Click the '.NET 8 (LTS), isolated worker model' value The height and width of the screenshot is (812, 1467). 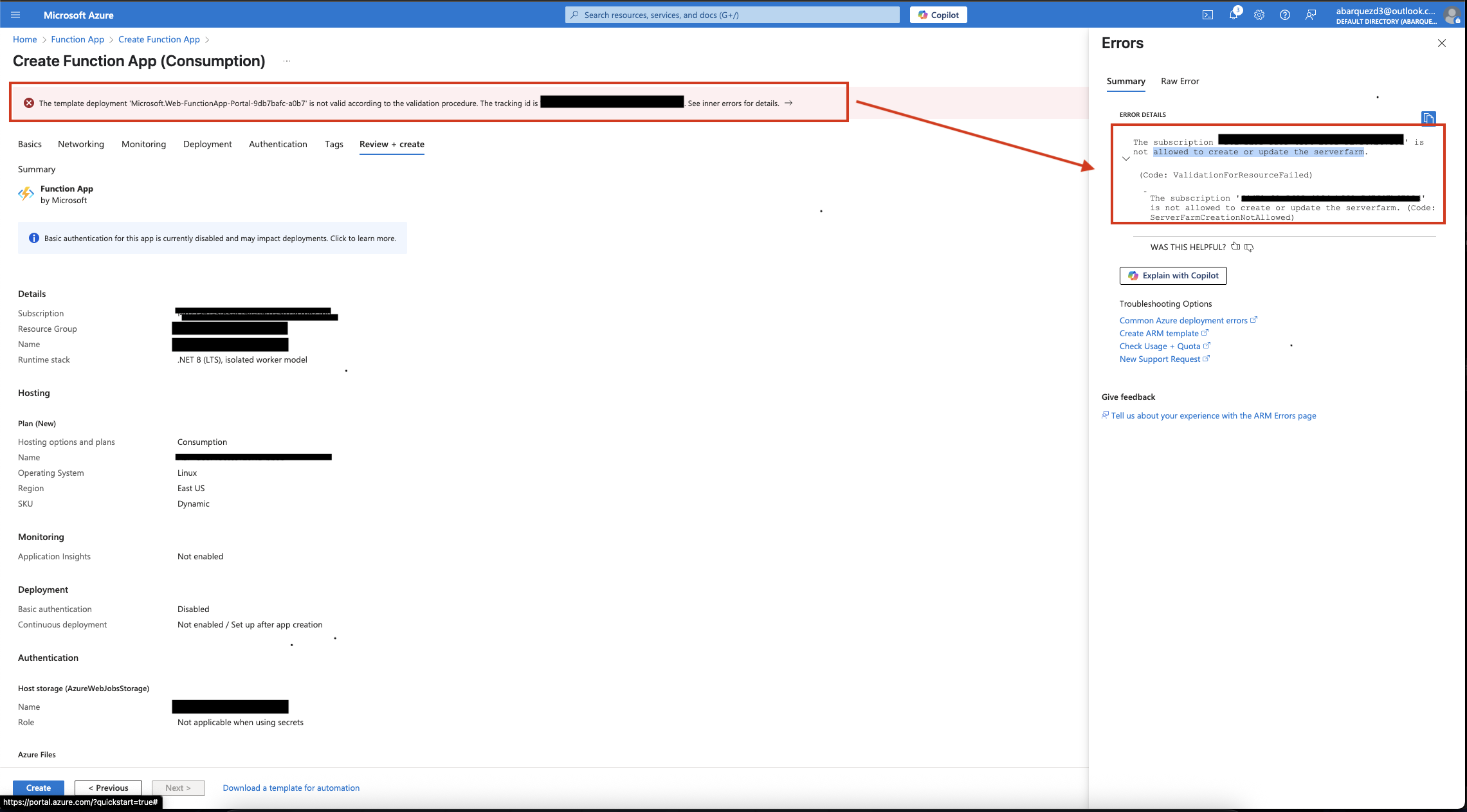(242, 359)
